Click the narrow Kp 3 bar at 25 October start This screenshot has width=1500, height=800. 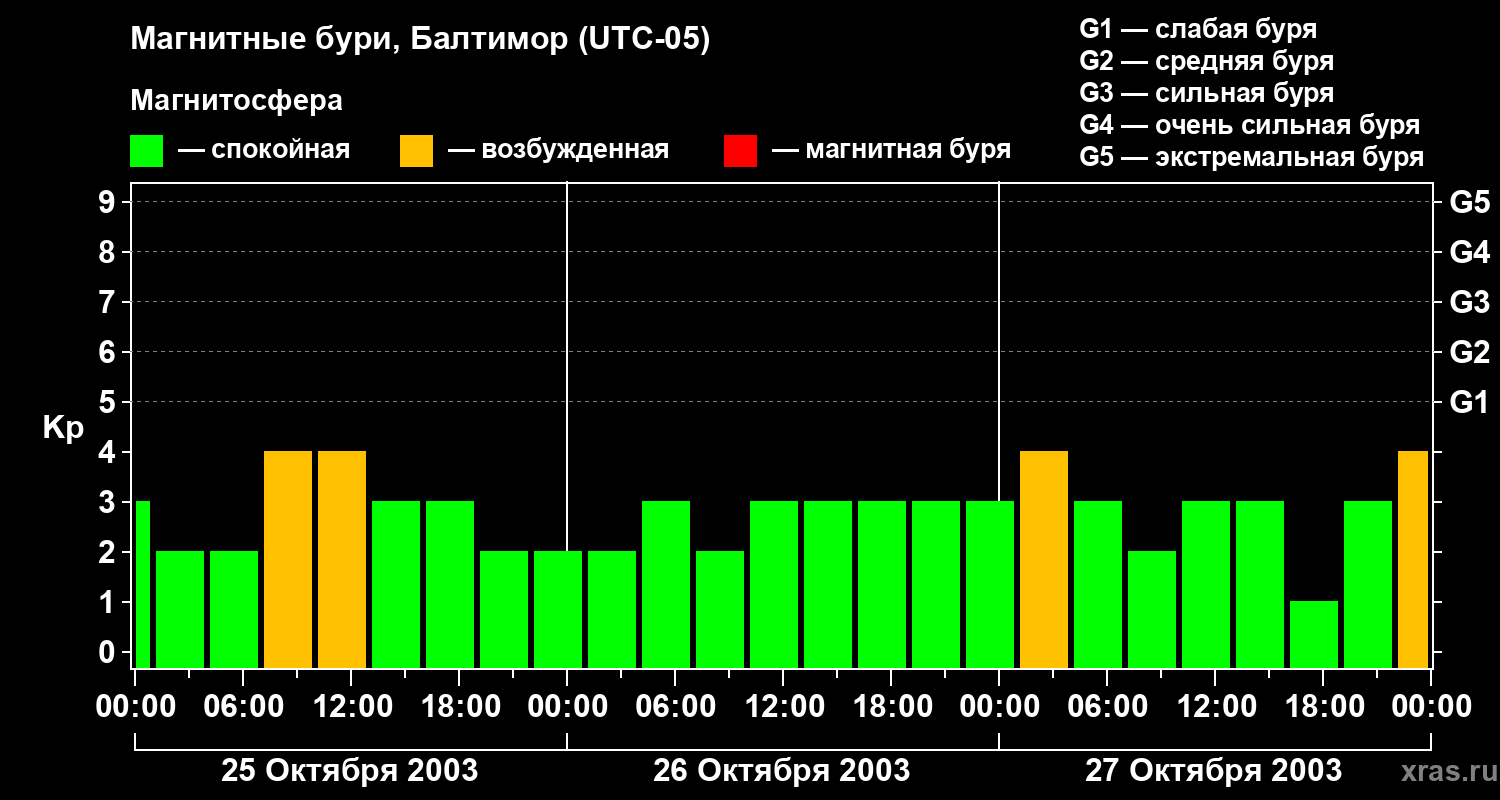142,584
